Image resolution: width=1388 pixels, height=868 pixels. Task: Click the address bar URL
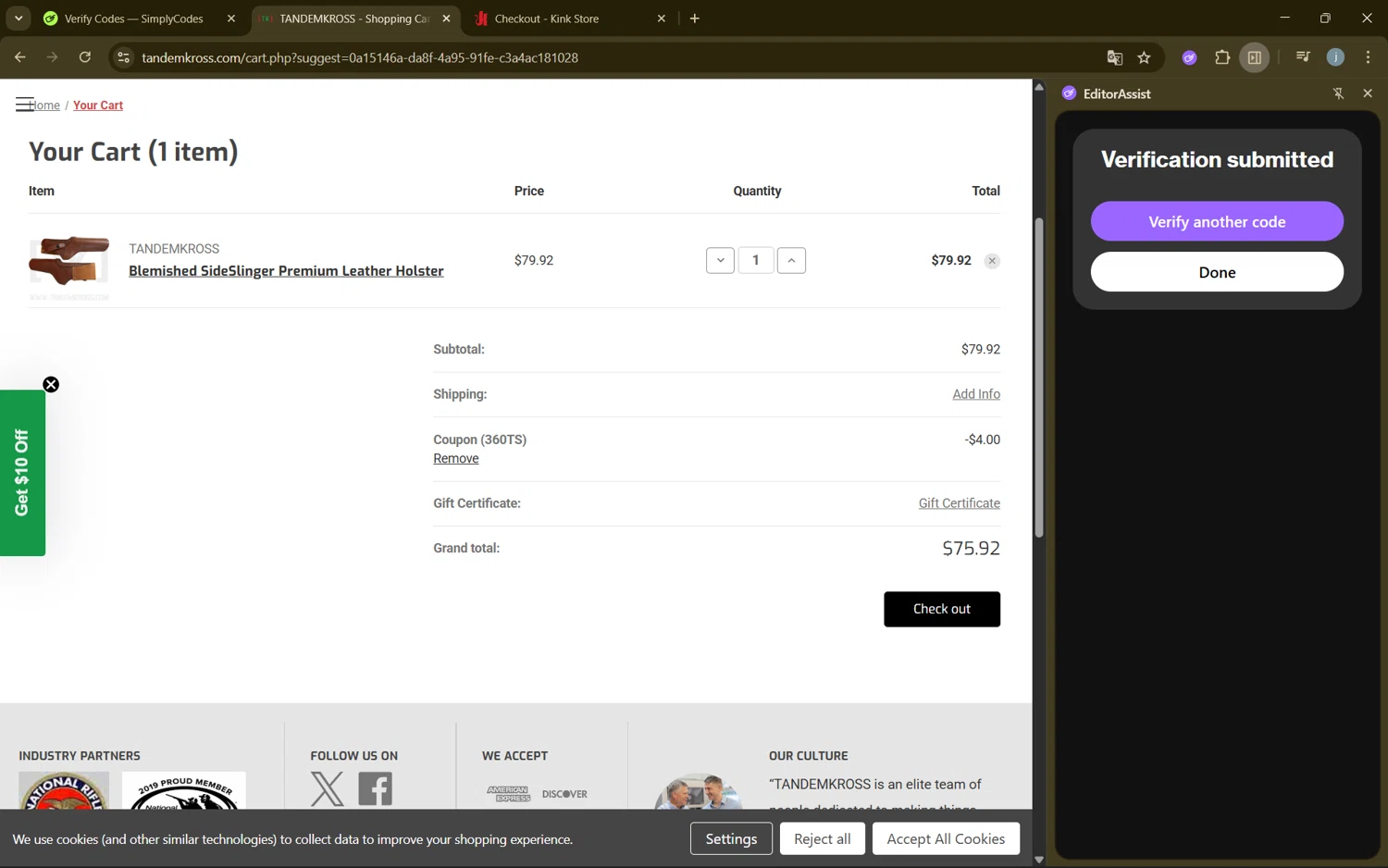[x=360, y=57]
